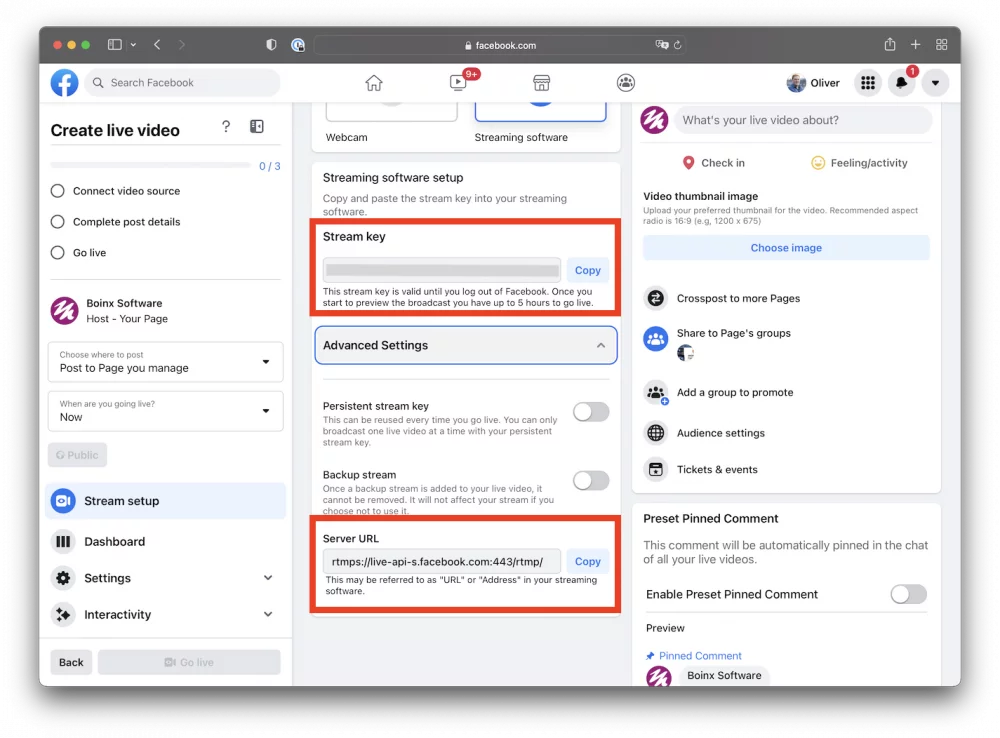
Task: Go to the Facebook Home feed icon
Action: [374, 83]
